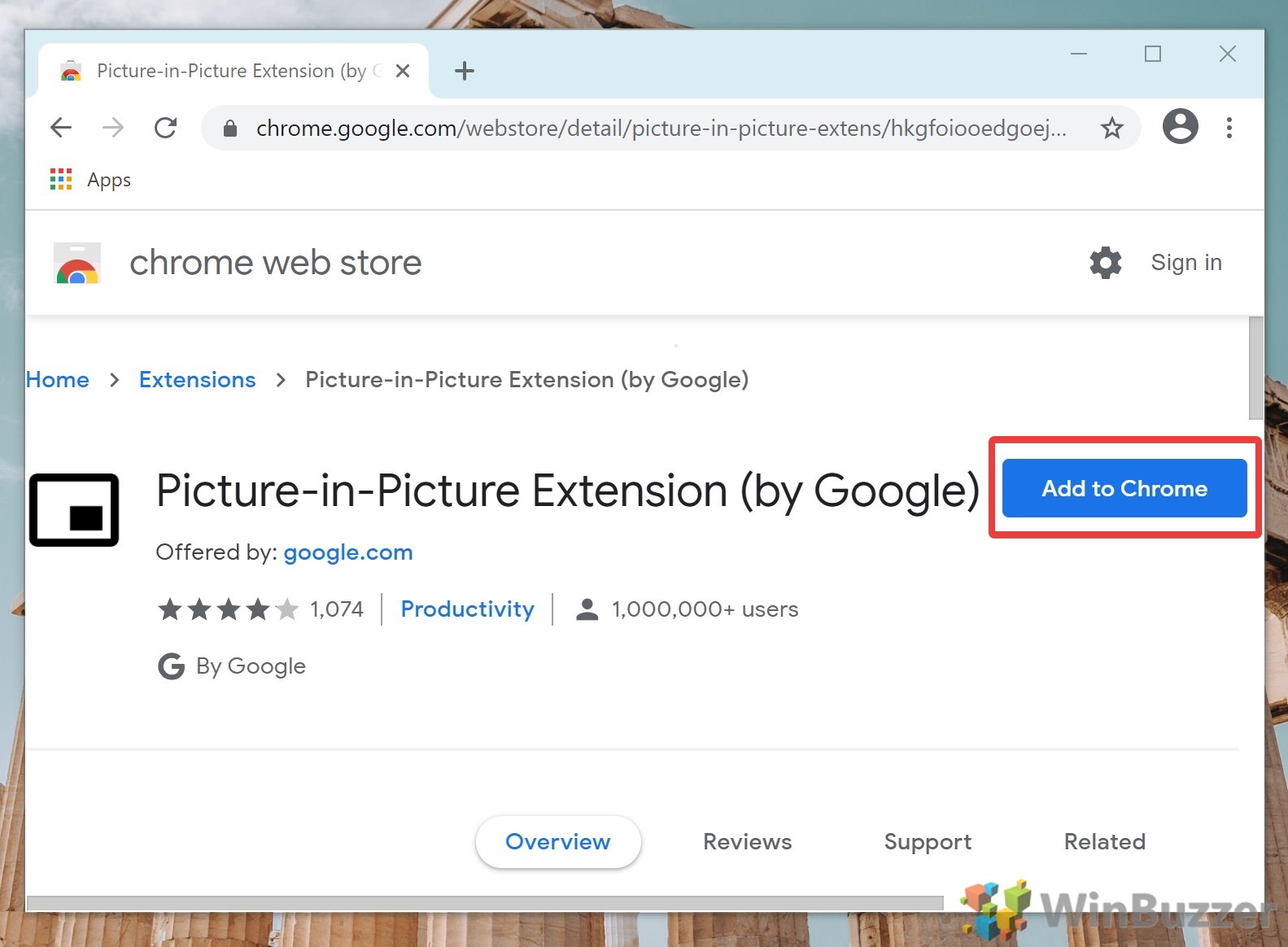Open the Extensions breadcrumb link
The width and height of the screenshot is (1288, 947).
(198, 380)
